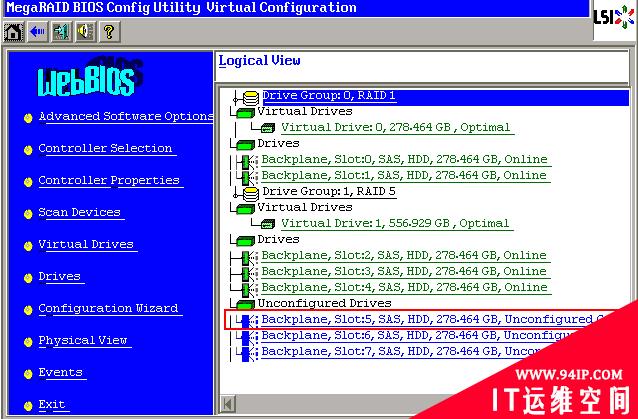This screenshot has height=419, width=638.
Task: Open Advanced Software Options
Action: (x=125, y=117)
